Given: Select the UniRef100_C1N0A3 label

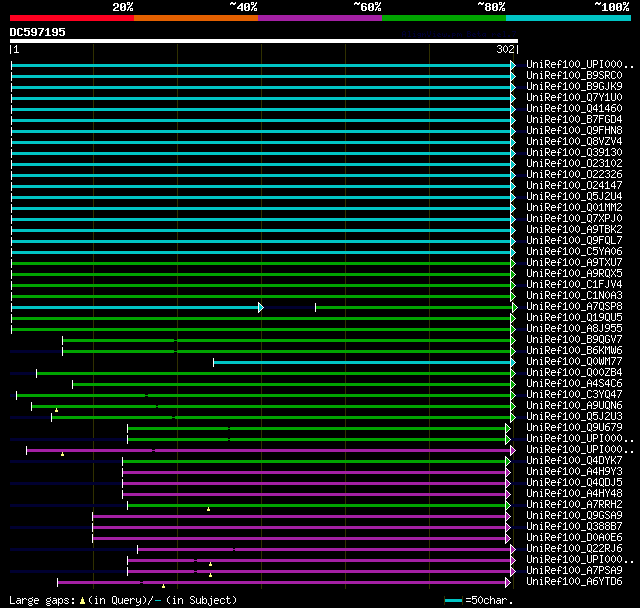Looking at the screenshot, I should coord(574,296).
